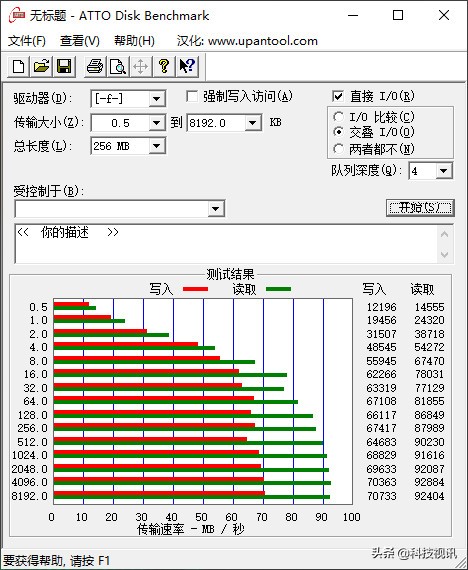Click the yellow question mark Help icon
Image resolution: width=468 pixels, height=570 pixels.
coord(164,67)
